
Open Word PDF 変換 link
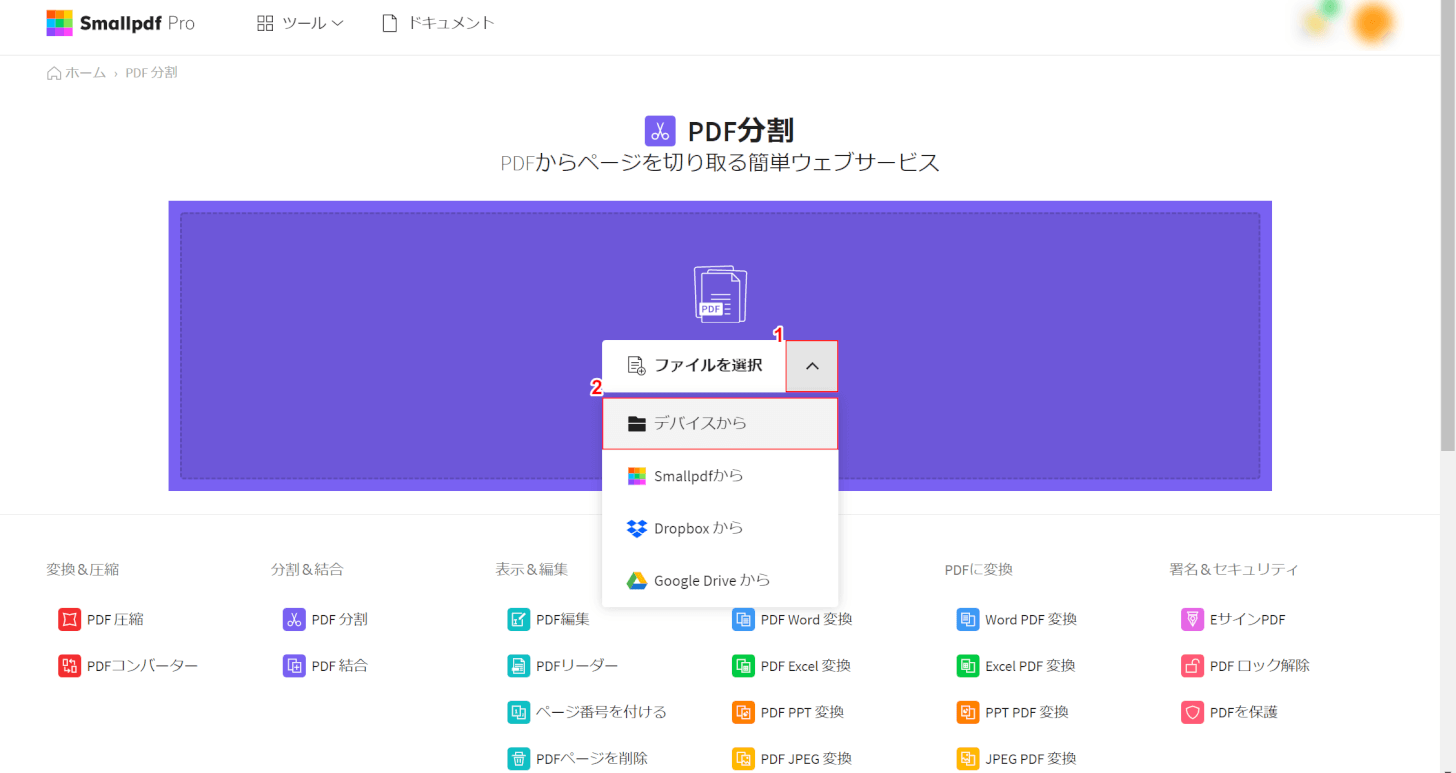pyautogui.click(x=1031, y=619)
